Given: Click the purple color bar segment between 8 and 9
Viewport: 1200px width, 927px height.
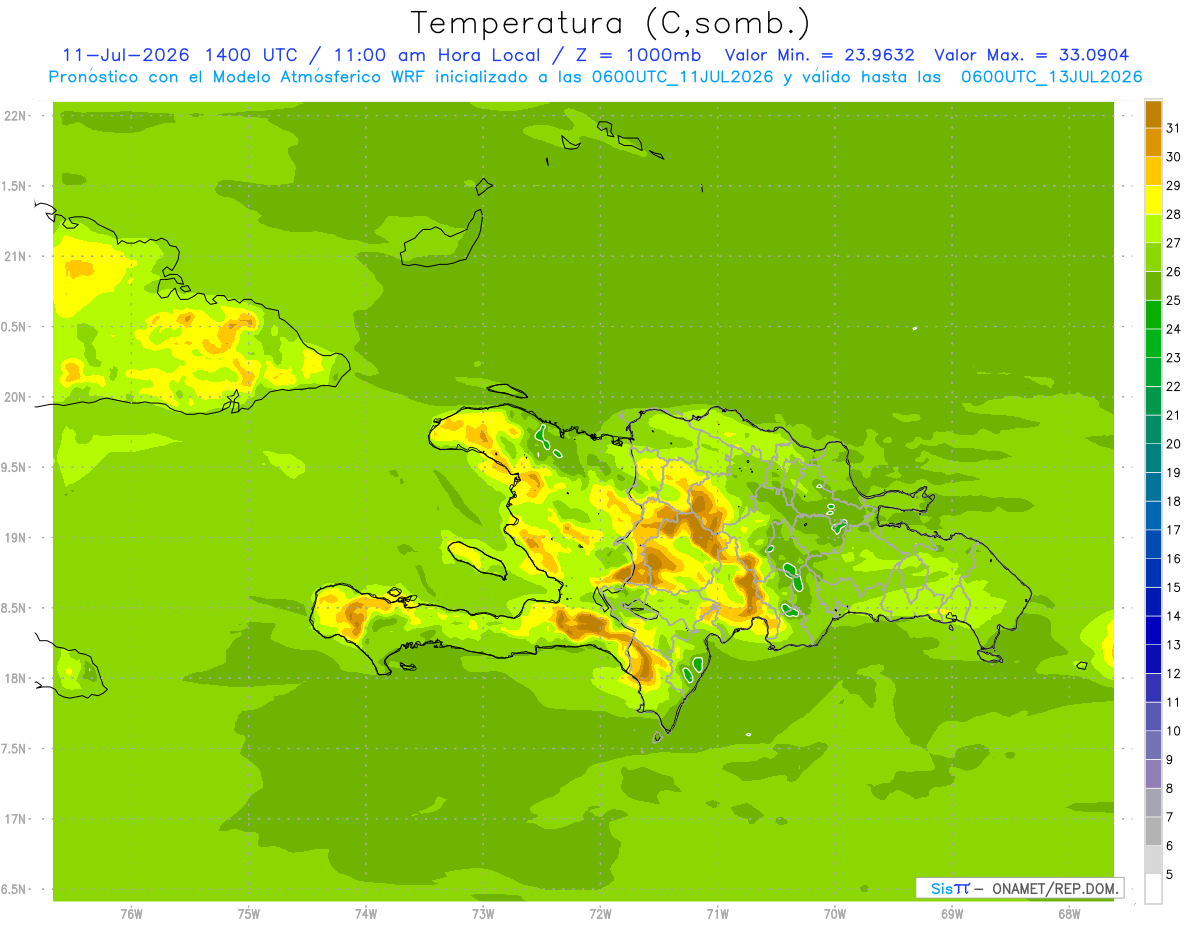Looking at the screenshot, I should click(1153, 774).
